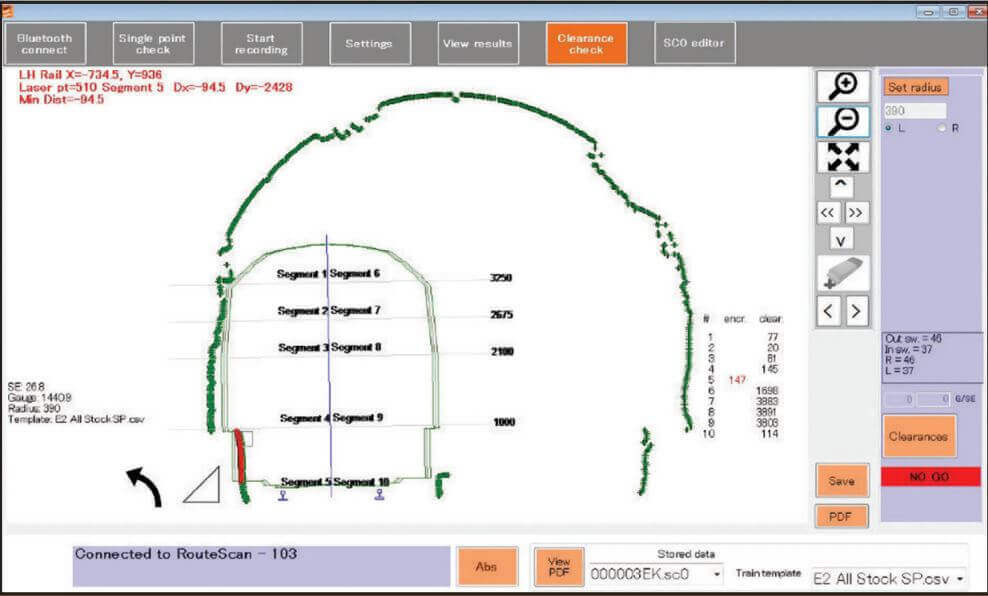Image resolution: width=988 pixels, height=596 pixels.
Task: Click the zoom in magnifier icon
Action: [843, 86]
